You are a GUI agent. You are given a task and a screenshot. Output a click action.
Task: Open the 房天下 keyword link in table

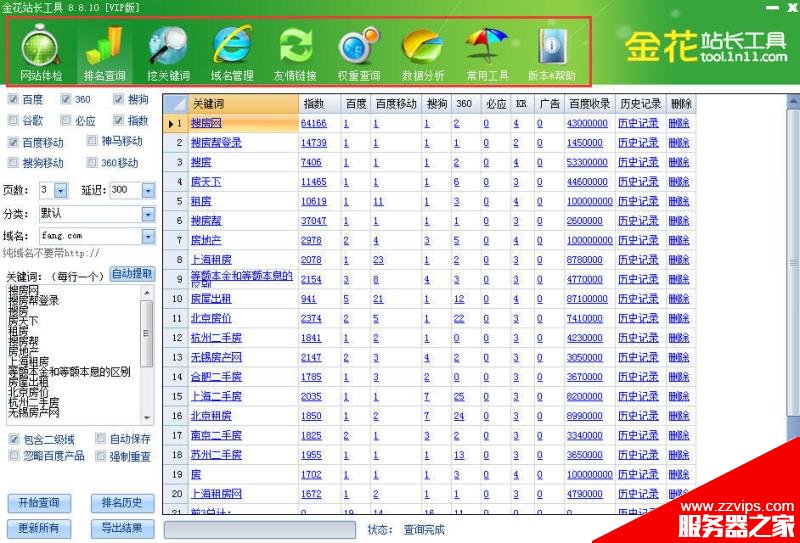(206, 182)
